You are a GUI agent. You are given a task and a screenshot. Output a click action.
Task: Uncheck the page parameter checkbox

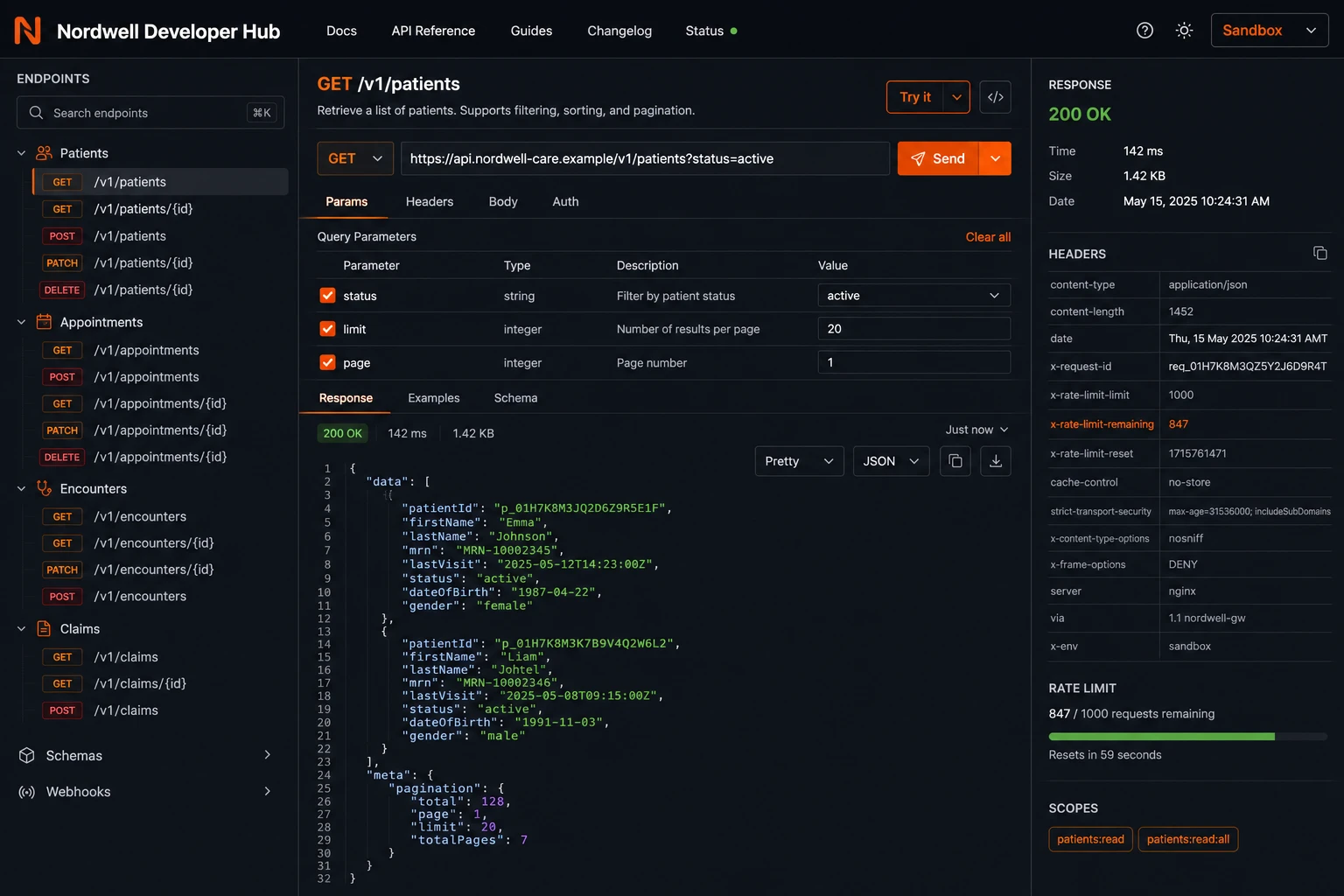(x=327, y=362)
